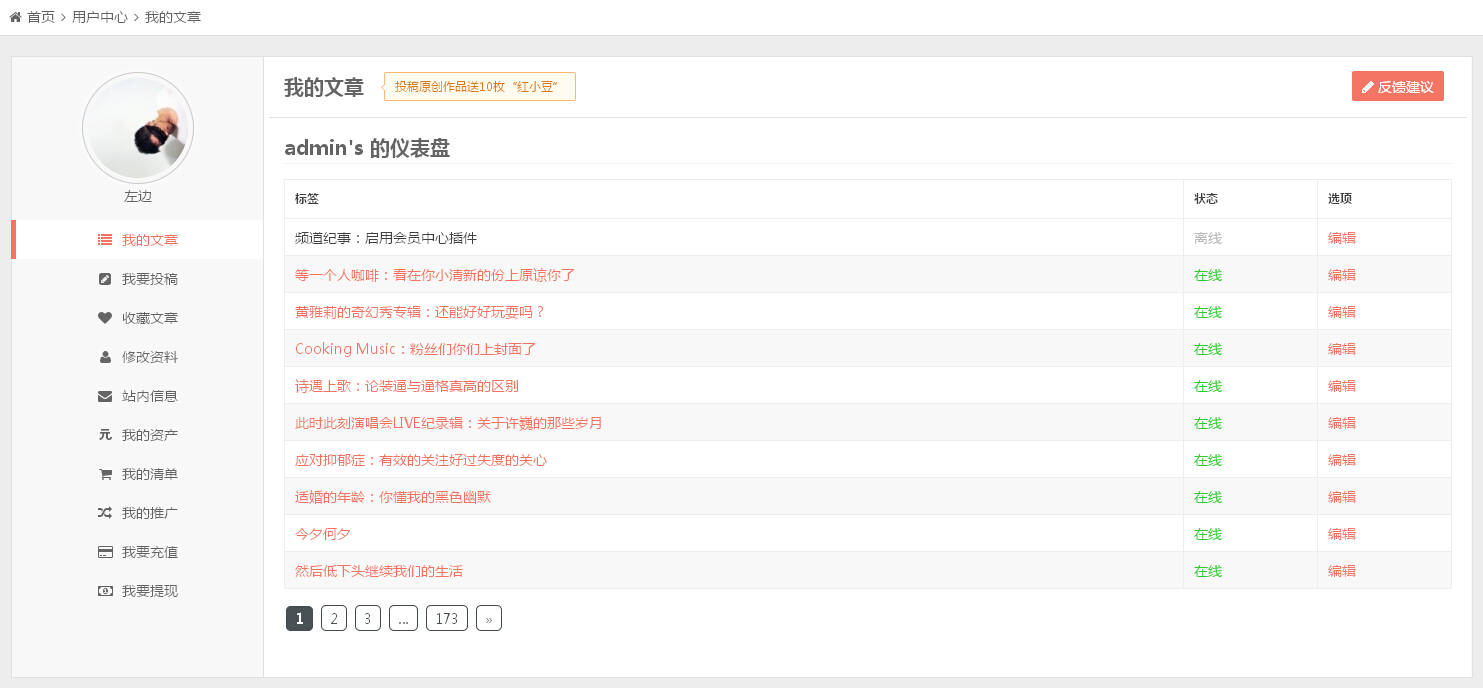Image resolution: width=1483 pixels, height=688 pixels.
Task: Open 我要提现 in the sidebar menu
Action: [x=137, y=591]
